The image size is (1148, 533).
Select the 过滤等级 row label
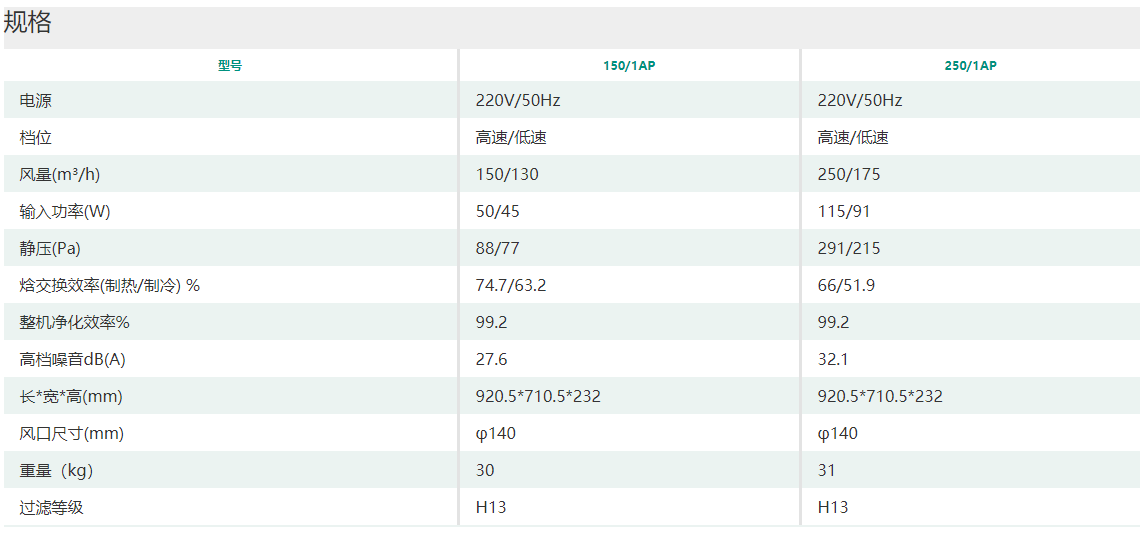52,508
